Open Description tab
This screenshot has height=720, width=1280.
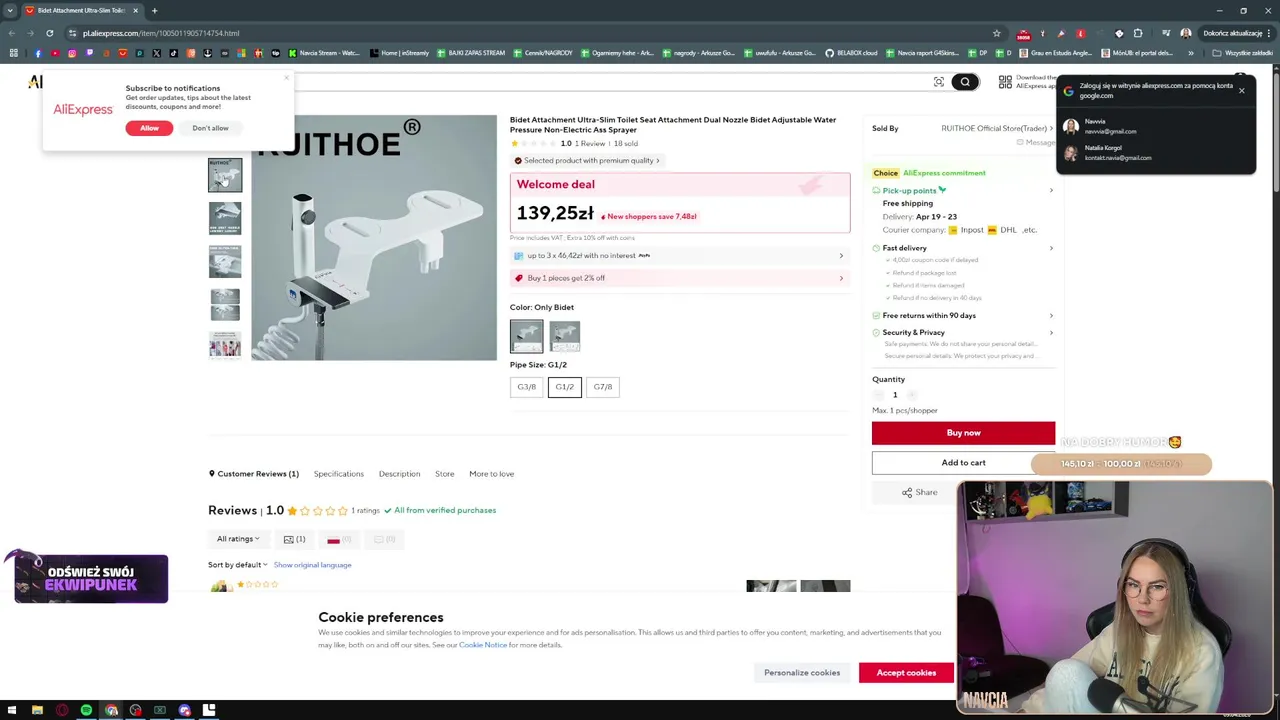pyautogui.click(x=399, y=474)
